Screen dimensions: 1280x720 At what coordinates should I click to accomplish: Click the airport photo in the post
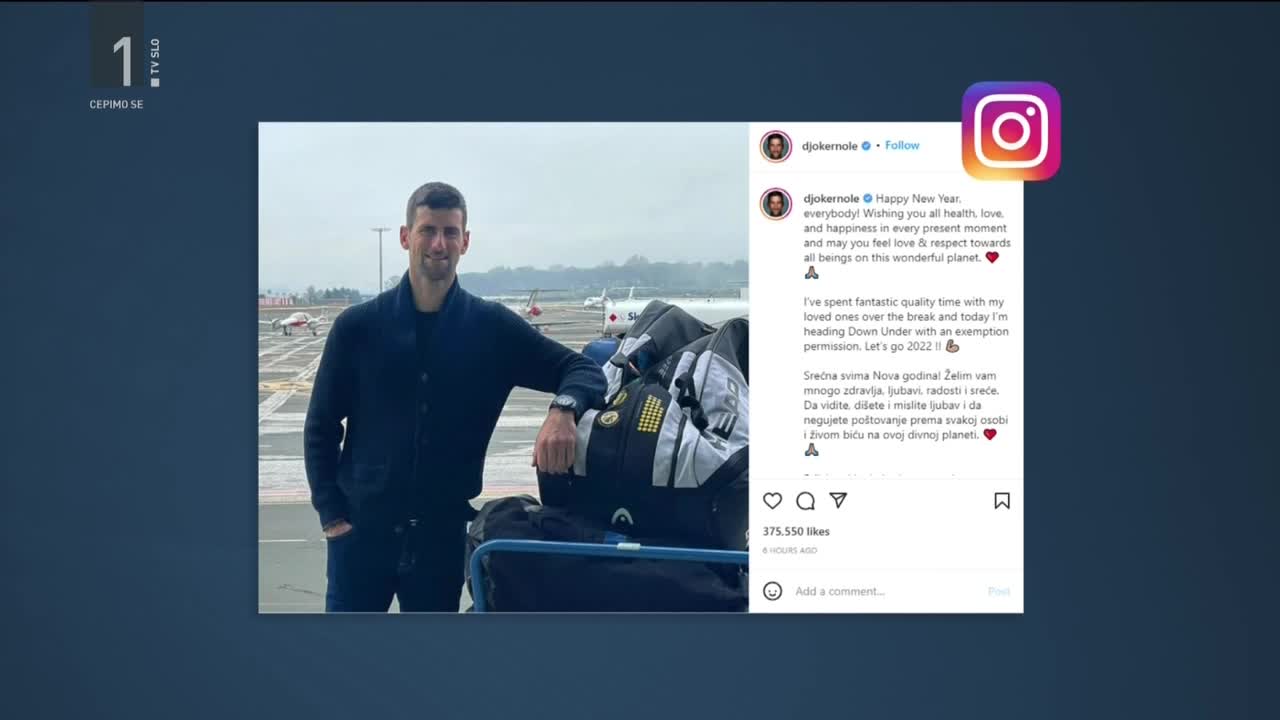(503, 367)
